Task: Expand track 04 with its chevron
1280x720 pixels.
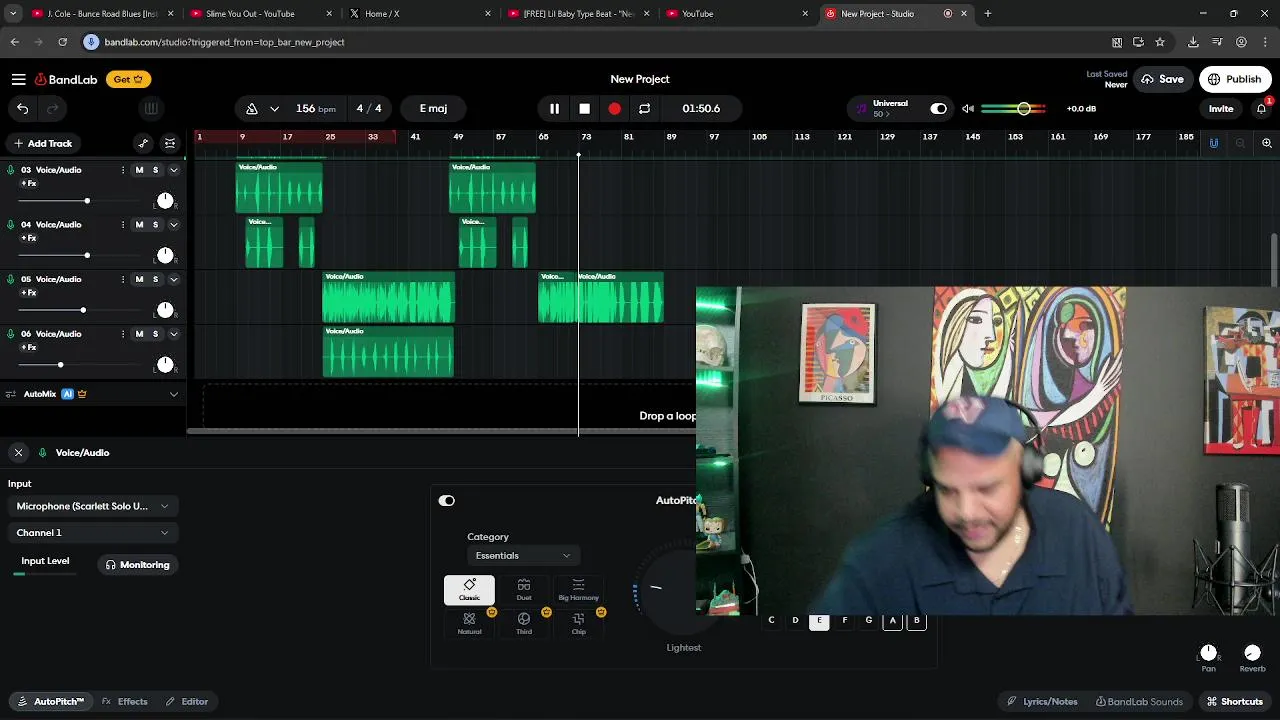Action: tap(173, 224)
